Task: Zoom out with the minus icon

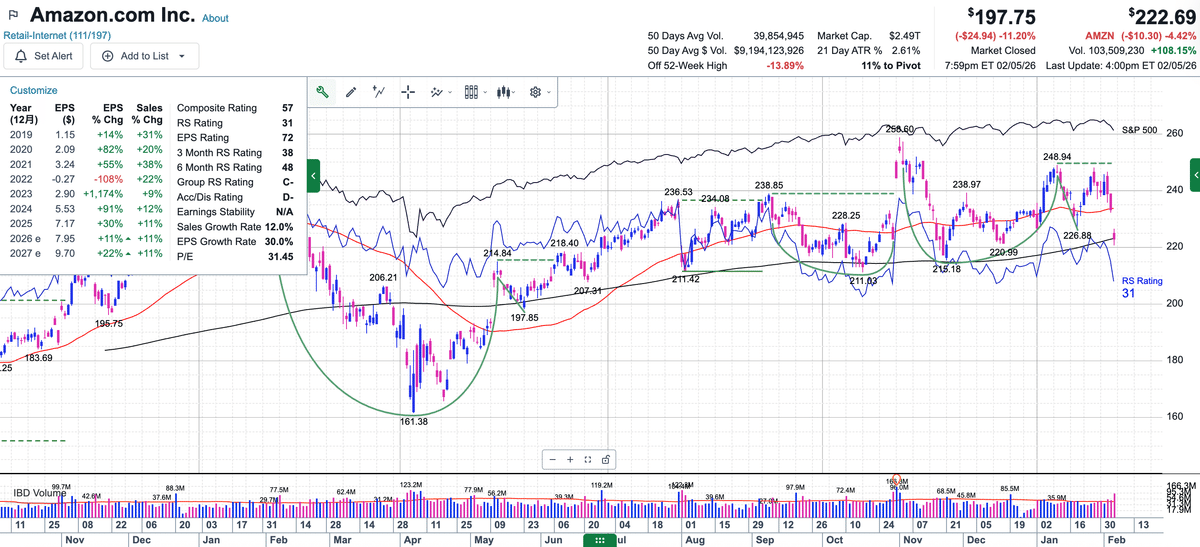Action: [553, 459]
